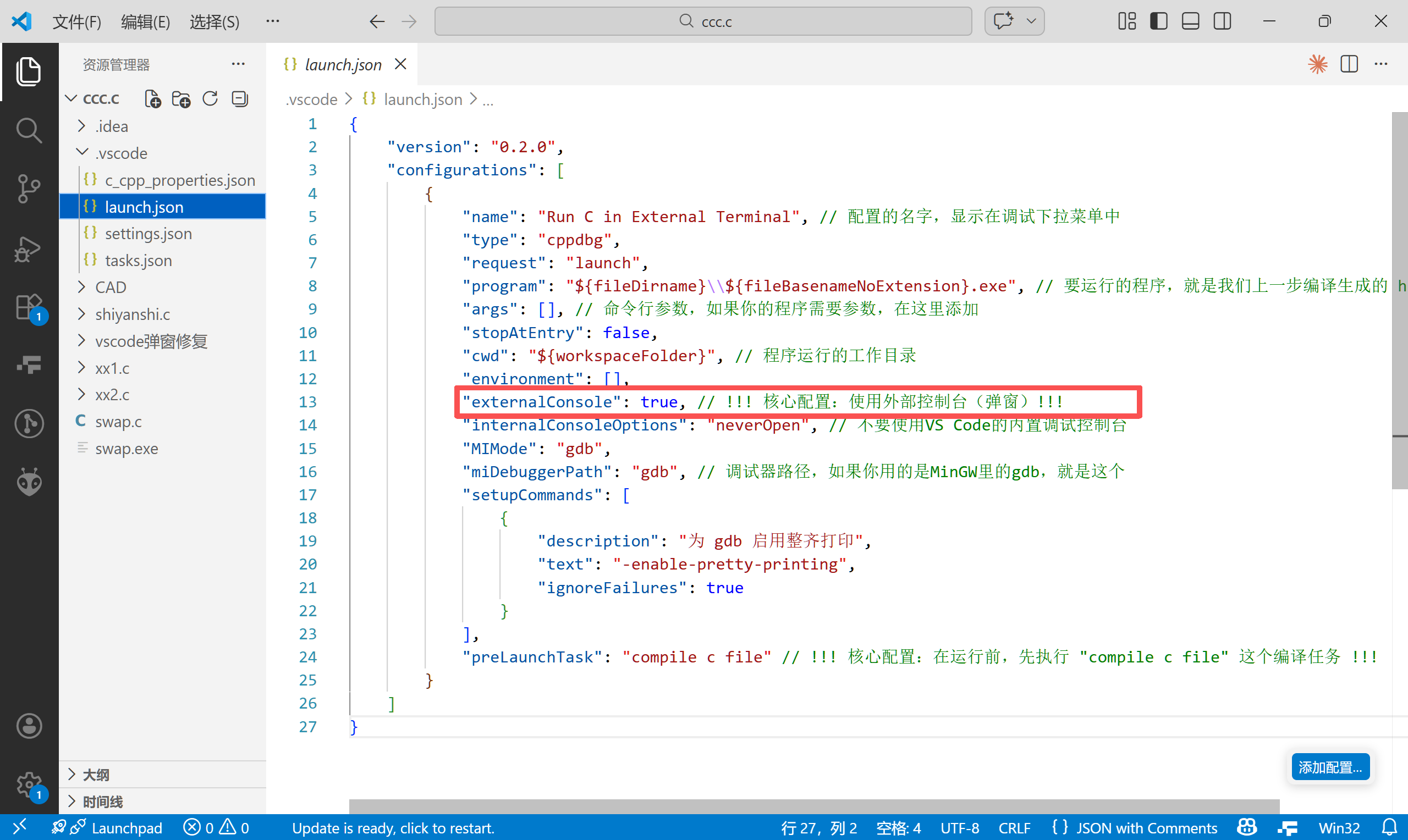Collapse the ccc.c workspace root

(71, 98)
